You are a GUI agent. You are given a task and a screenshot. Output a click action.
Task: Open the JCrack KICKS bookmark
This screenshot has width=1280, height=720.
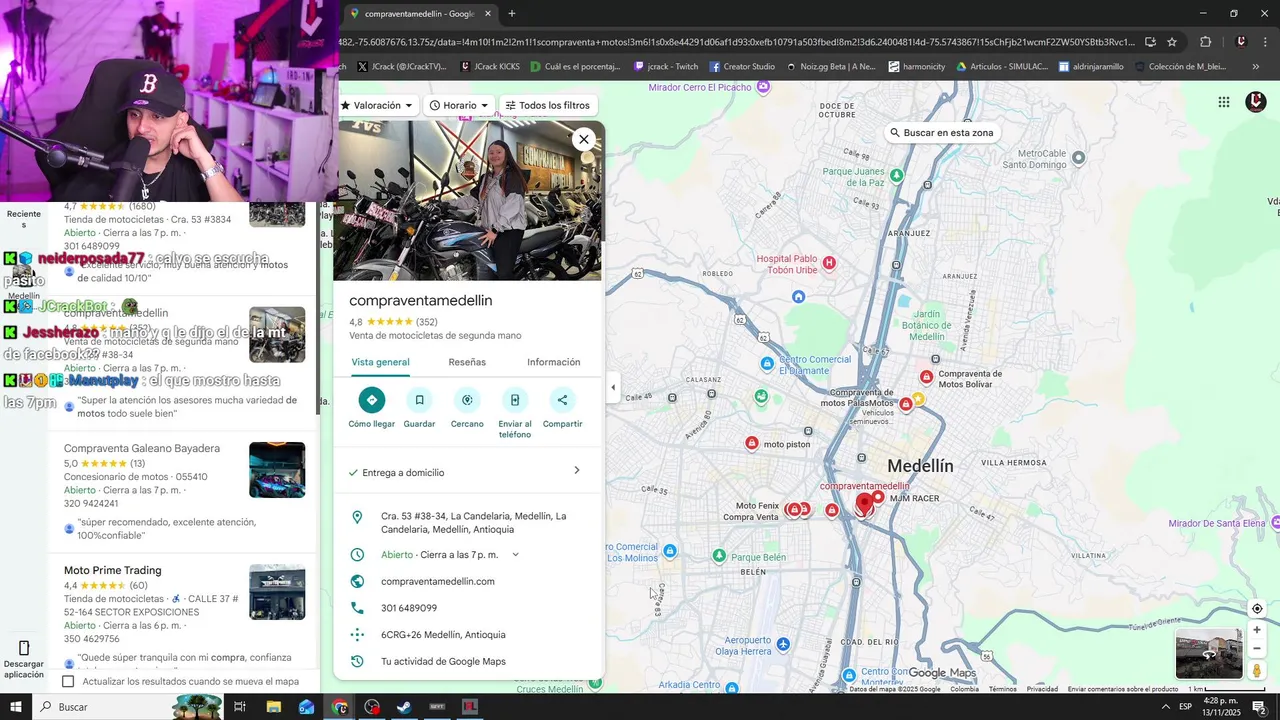[x=490, y=67]
